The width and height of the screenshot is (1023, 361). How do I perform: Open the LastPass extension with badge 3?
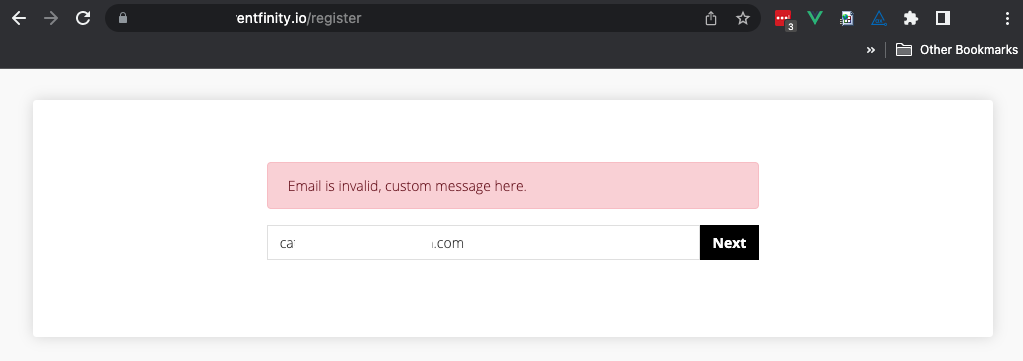pyautogui.click(x=784, y=20)
